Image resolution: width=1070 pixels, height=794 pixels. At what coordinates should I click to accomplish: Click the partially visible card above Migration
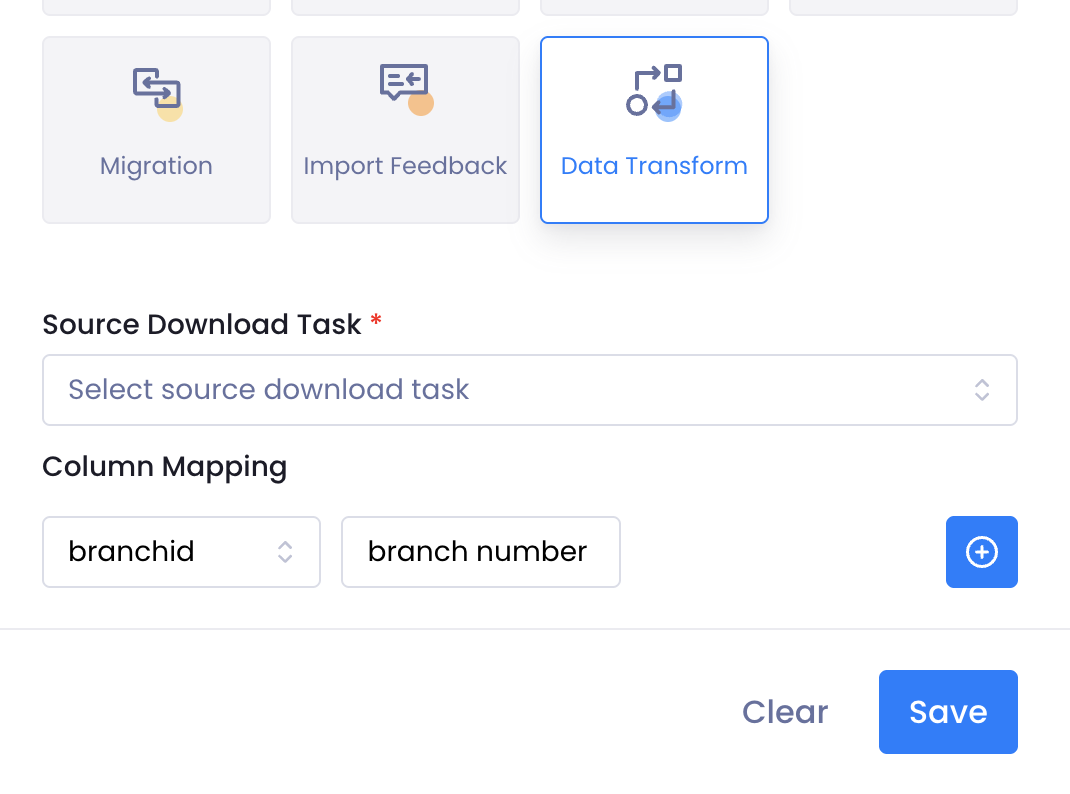click(156, 7)
